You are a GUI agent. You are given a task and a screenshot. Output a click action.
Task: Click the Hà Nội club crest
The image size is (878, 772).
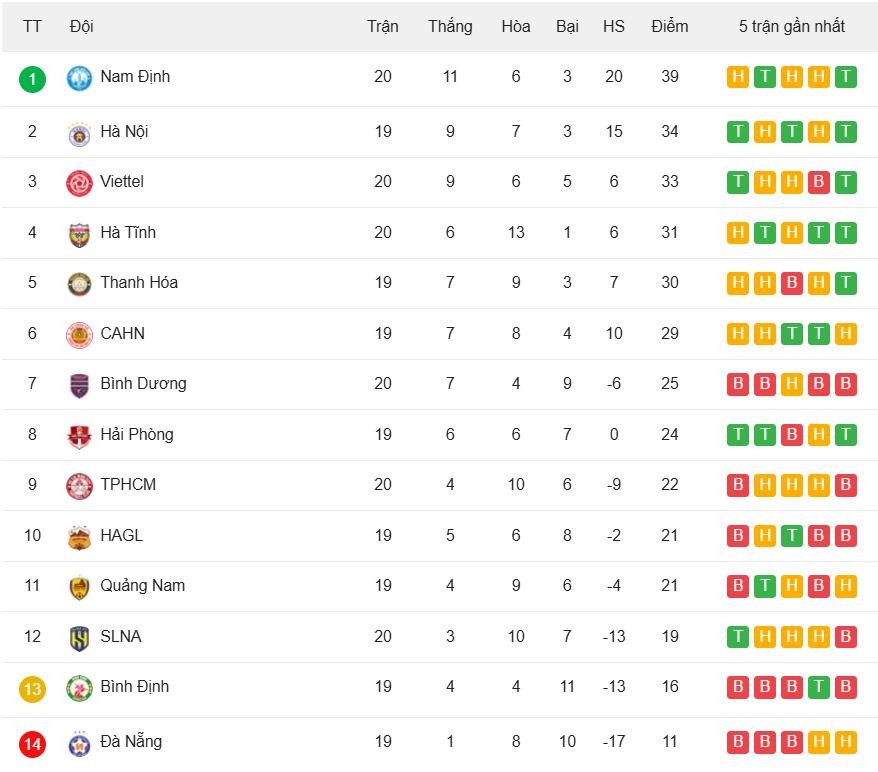pos(79,133)
